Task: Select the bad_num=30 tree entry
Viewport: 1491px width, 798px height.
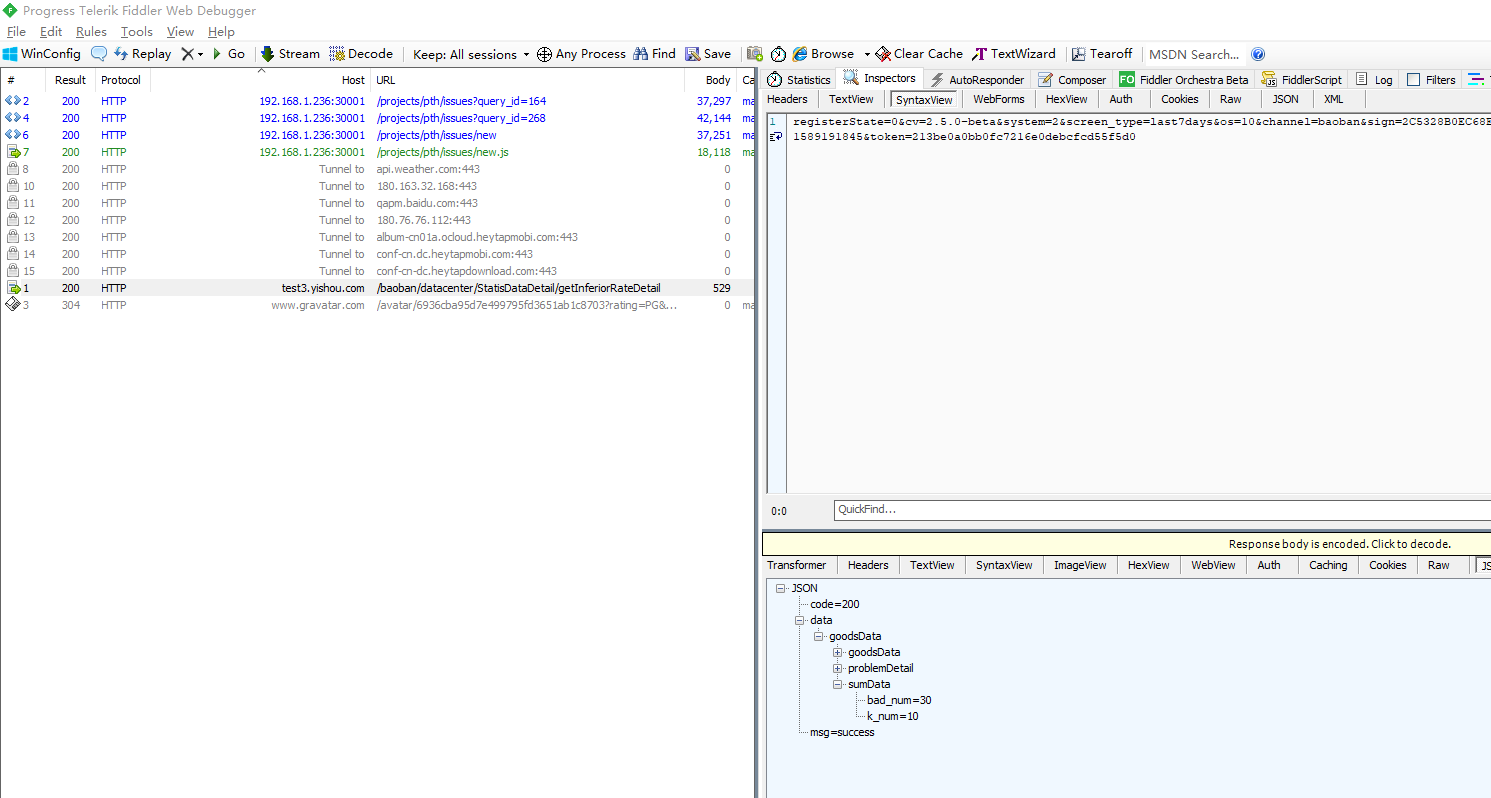Action: (x=899, y=700)
